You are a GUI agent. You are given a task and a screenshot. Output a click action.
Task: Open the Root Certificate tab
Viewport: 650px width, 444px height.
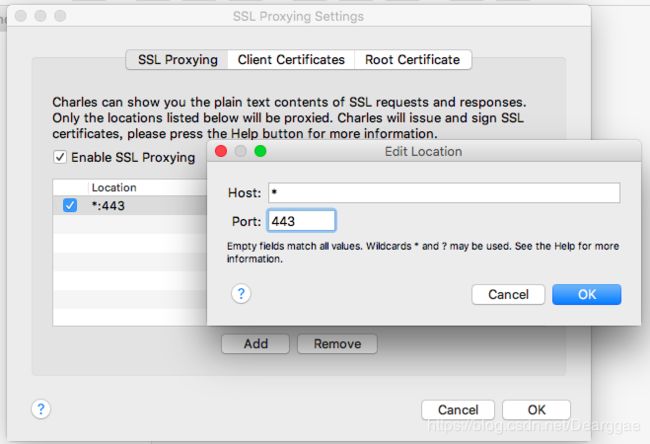412,60
